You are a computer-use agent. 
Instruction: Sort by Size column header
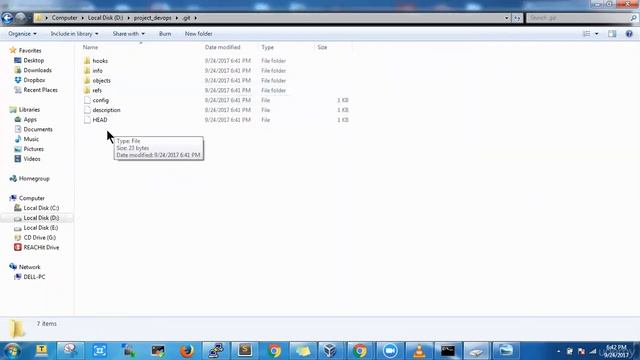322,47
